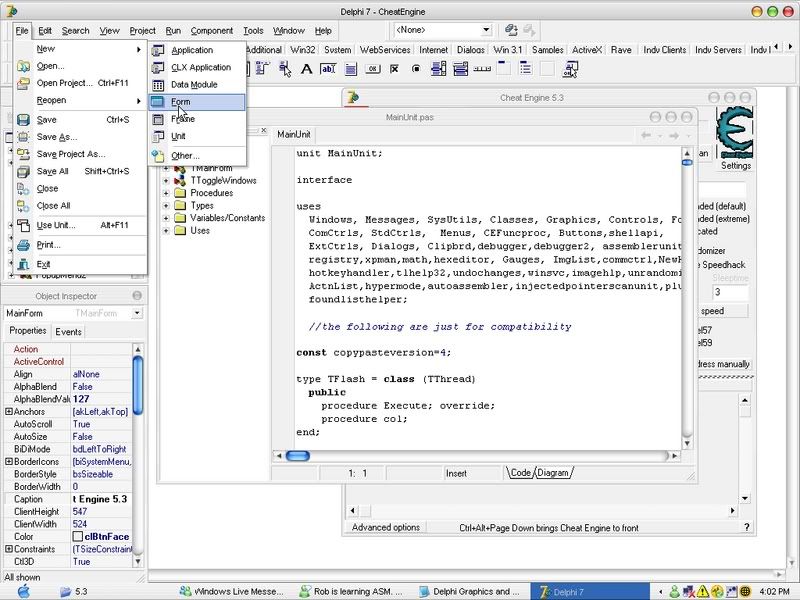Open the MainForm object selector dropdown
800x600 pixels.
(136, 313)
